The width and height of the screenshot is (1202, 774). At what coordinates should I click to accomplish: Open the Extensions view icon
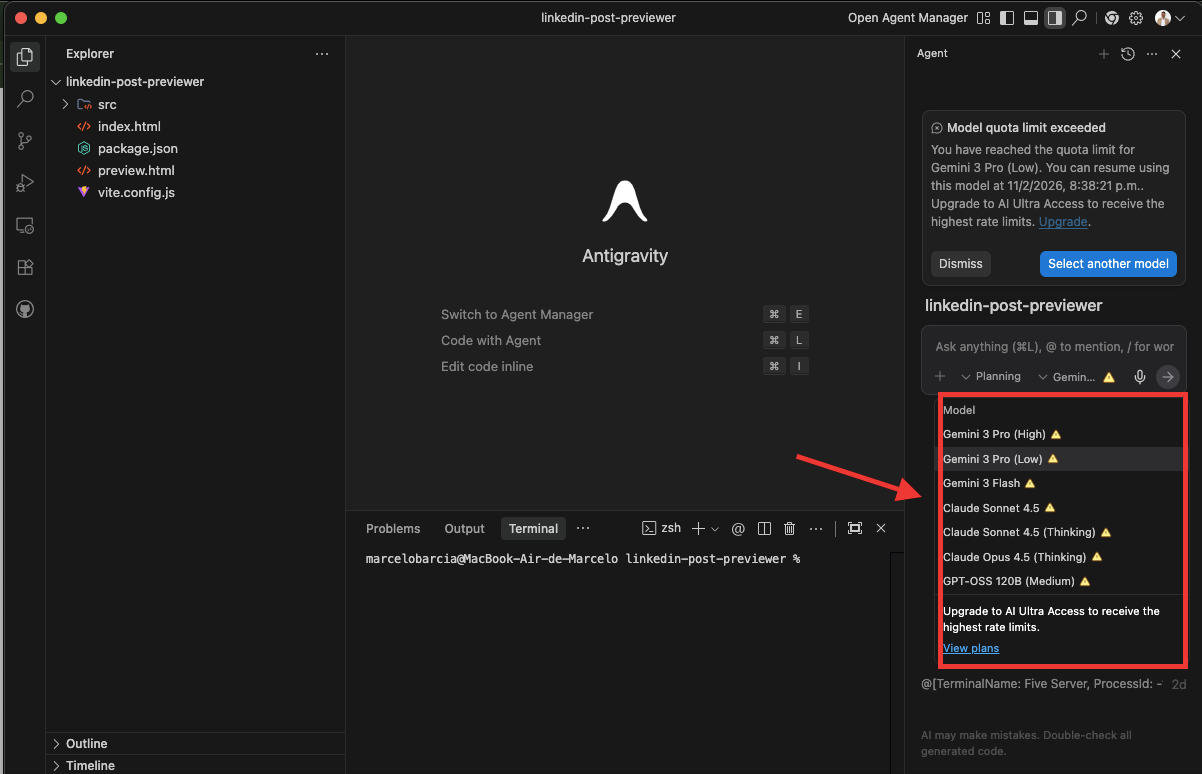(x=25, y=267)
